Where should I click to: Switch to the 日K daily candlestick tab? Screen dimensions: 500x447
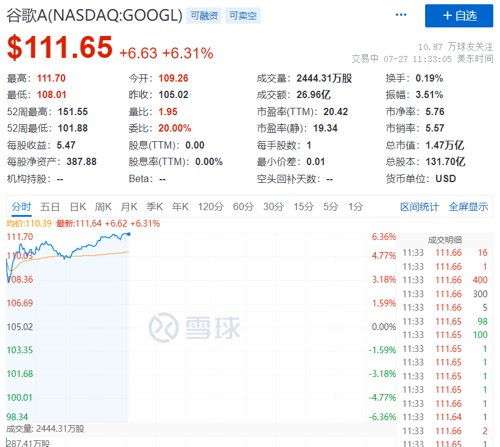(x=78, y=207)
